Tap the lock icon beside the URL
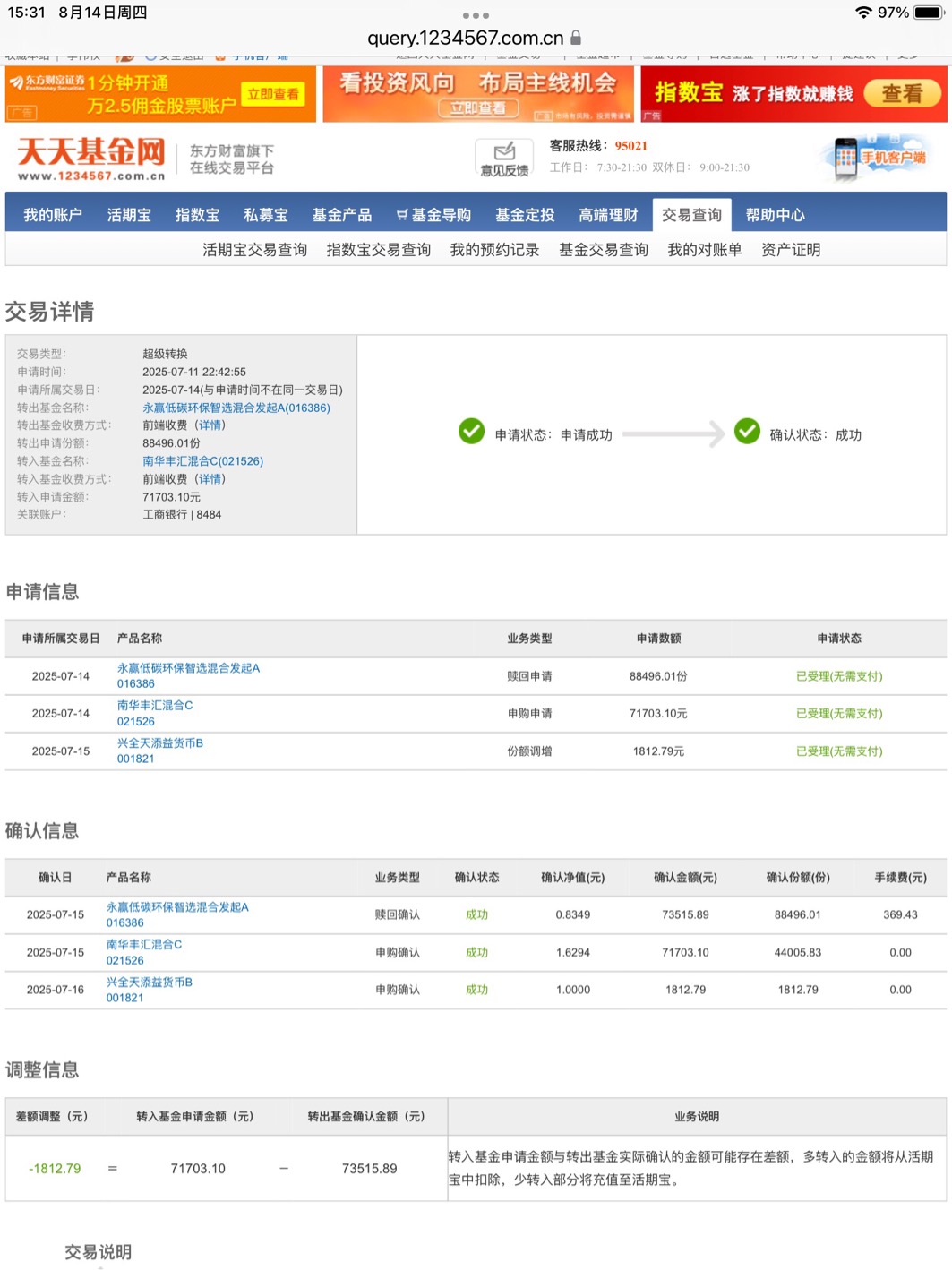The width and height of the screenshot is (952, 1270). 576,38
